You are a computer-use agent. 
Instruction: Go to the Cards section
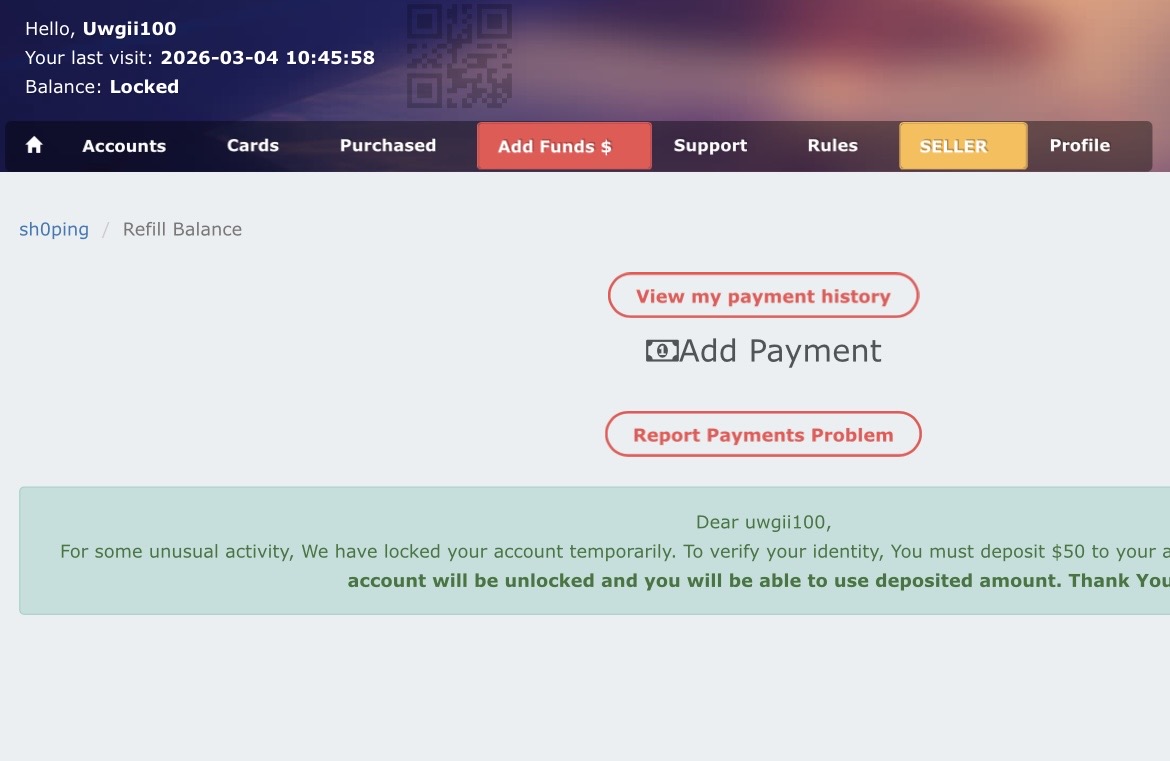(x=253, y=146)
